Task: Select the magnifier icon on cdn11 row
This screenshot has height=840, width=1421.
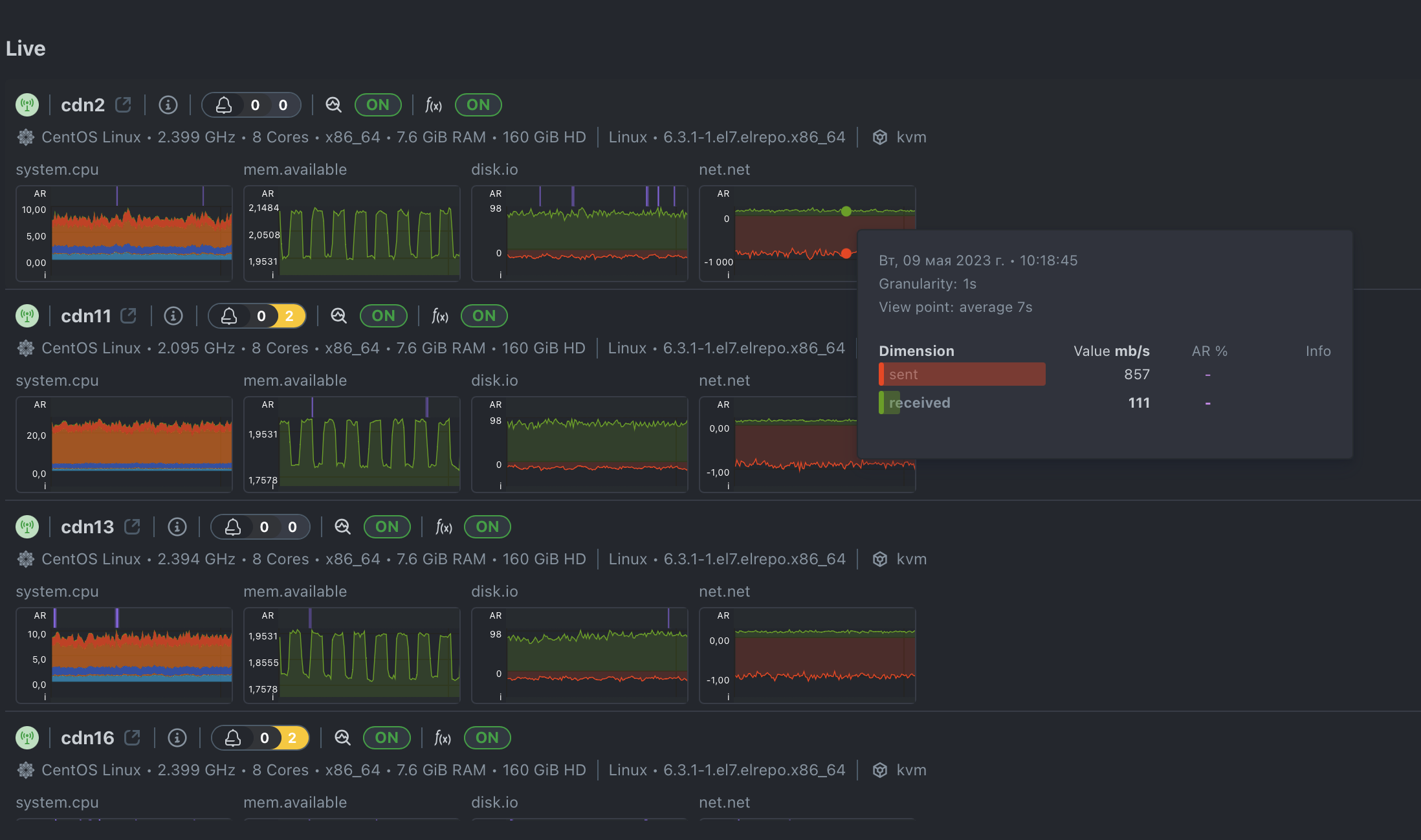Action: [339, 316]
